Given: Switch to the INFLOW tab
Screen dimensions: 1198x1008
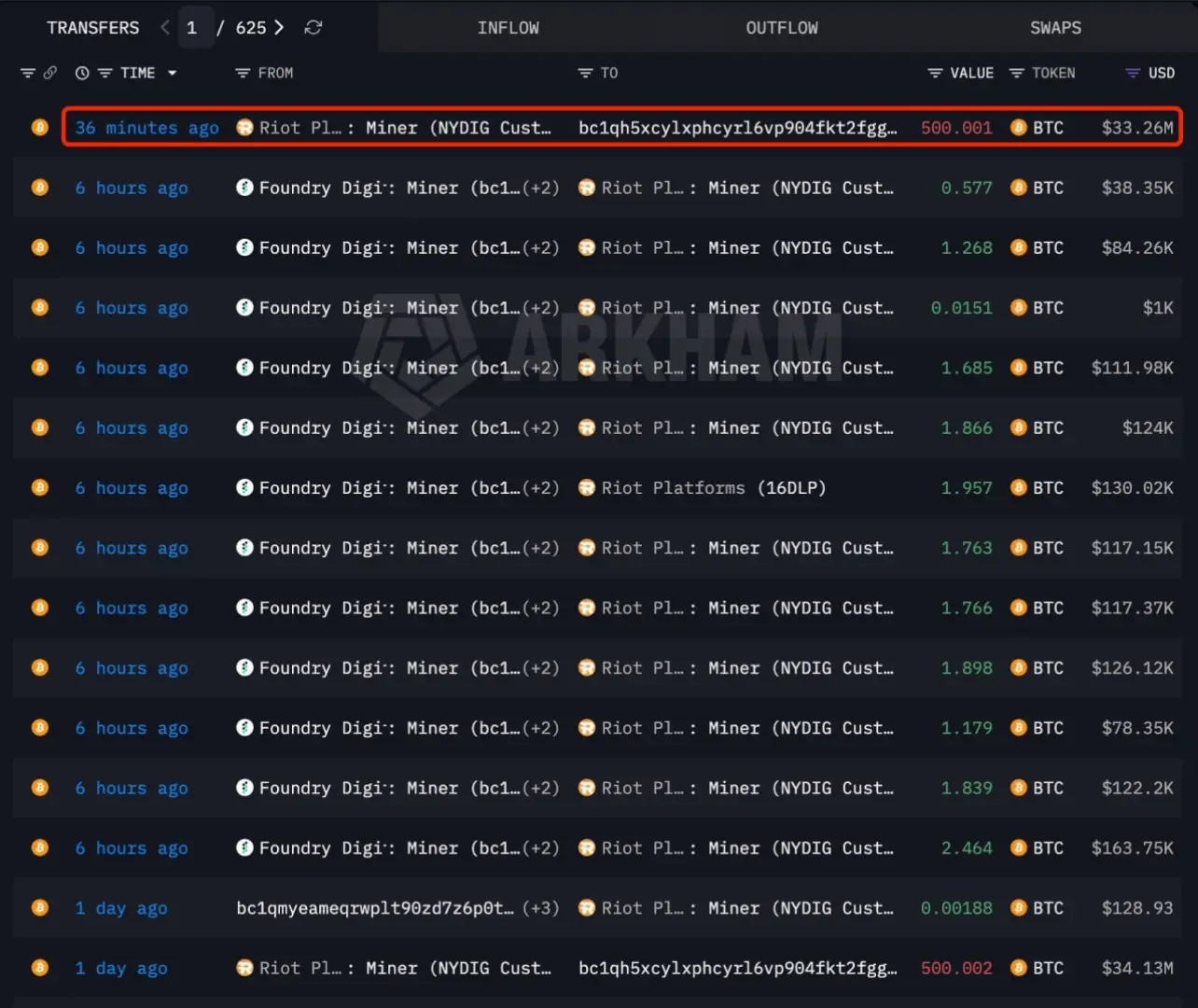Looking at the screenshot, I should coord(508,28).
